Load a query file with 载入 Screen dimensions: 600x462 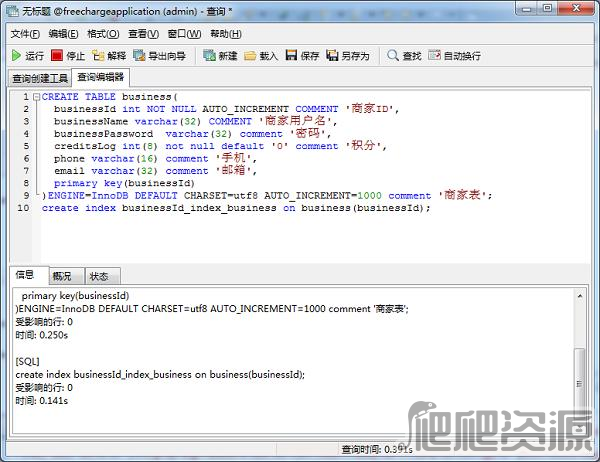[261, 56]
